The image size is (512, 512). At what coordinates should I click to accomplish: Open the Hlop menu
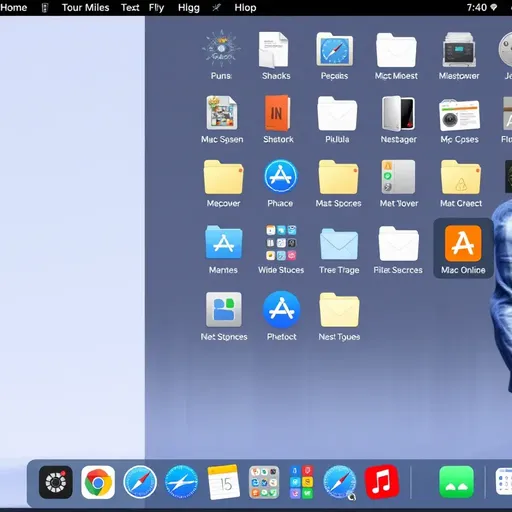[x=245, y=8]
